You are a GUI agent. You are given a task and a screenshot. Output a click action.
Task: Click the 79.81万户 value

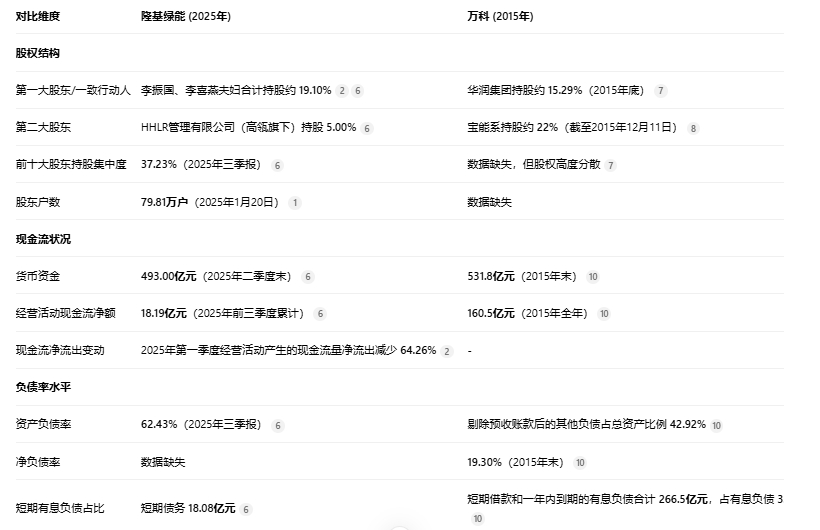click(x=164, y=202)
